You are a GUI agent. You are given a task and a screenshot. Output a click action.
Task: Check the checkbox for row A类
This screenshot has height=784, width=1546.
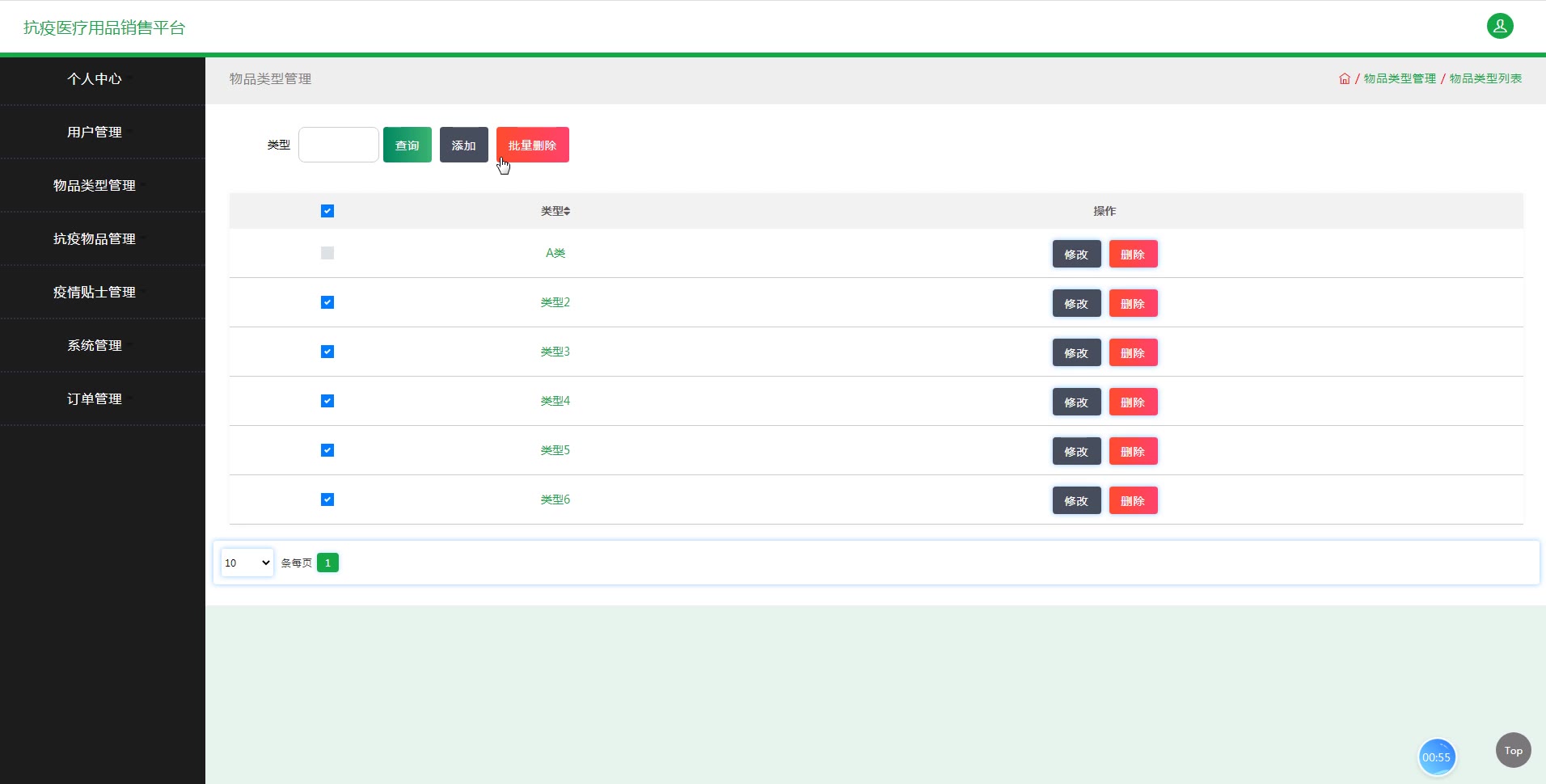click(x=327, y=253)
